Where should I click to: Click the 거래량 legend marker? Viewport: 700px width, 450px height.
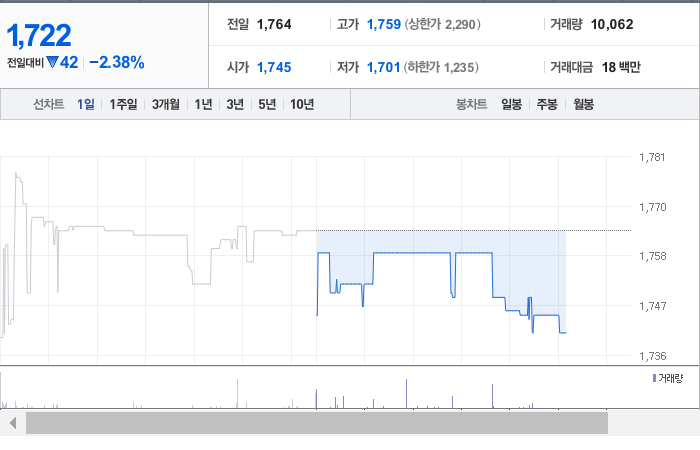(x=654, y=378)
